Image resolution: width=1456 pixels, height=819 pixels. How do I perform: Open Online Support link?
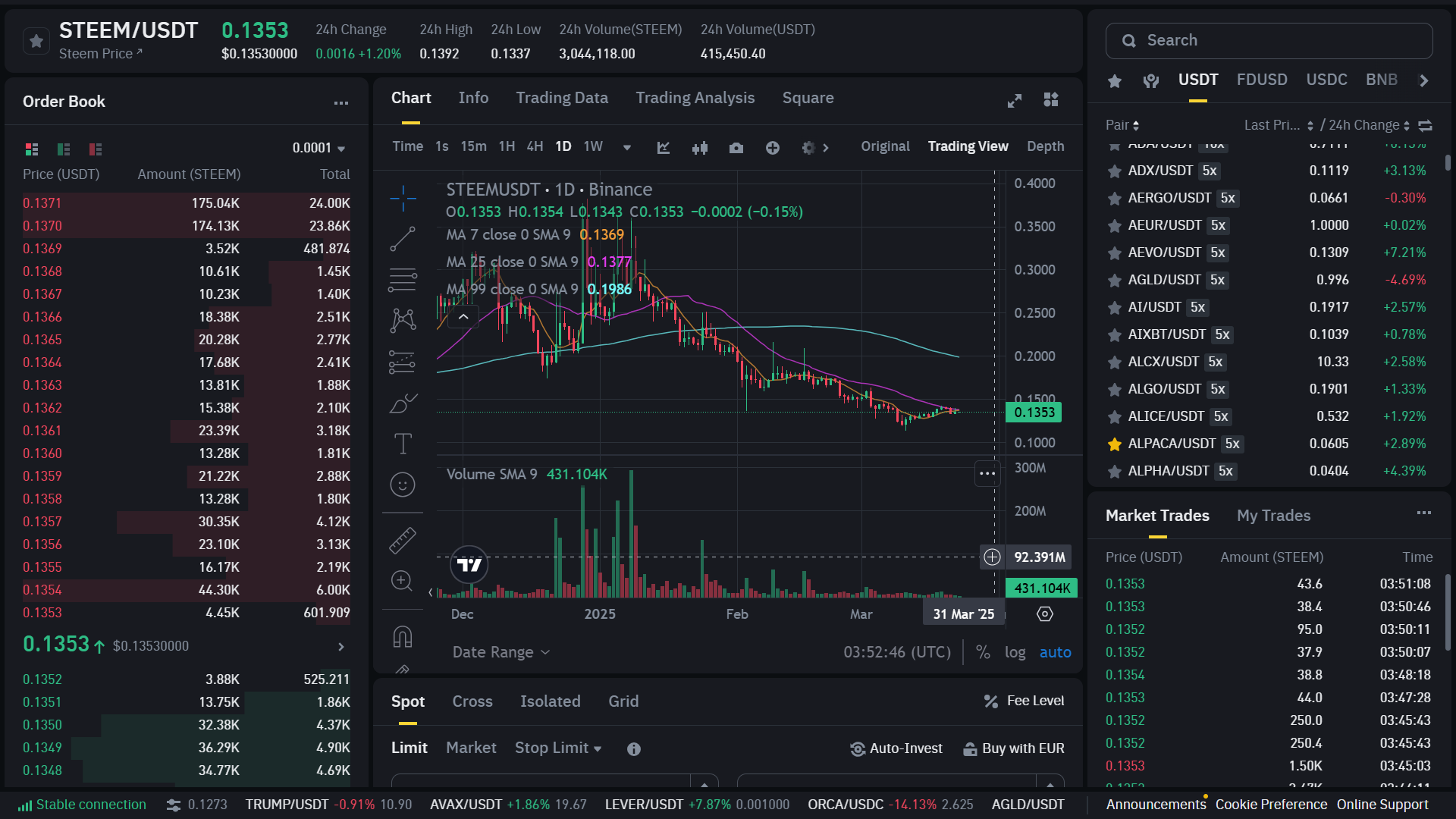tap(1382, 805)
